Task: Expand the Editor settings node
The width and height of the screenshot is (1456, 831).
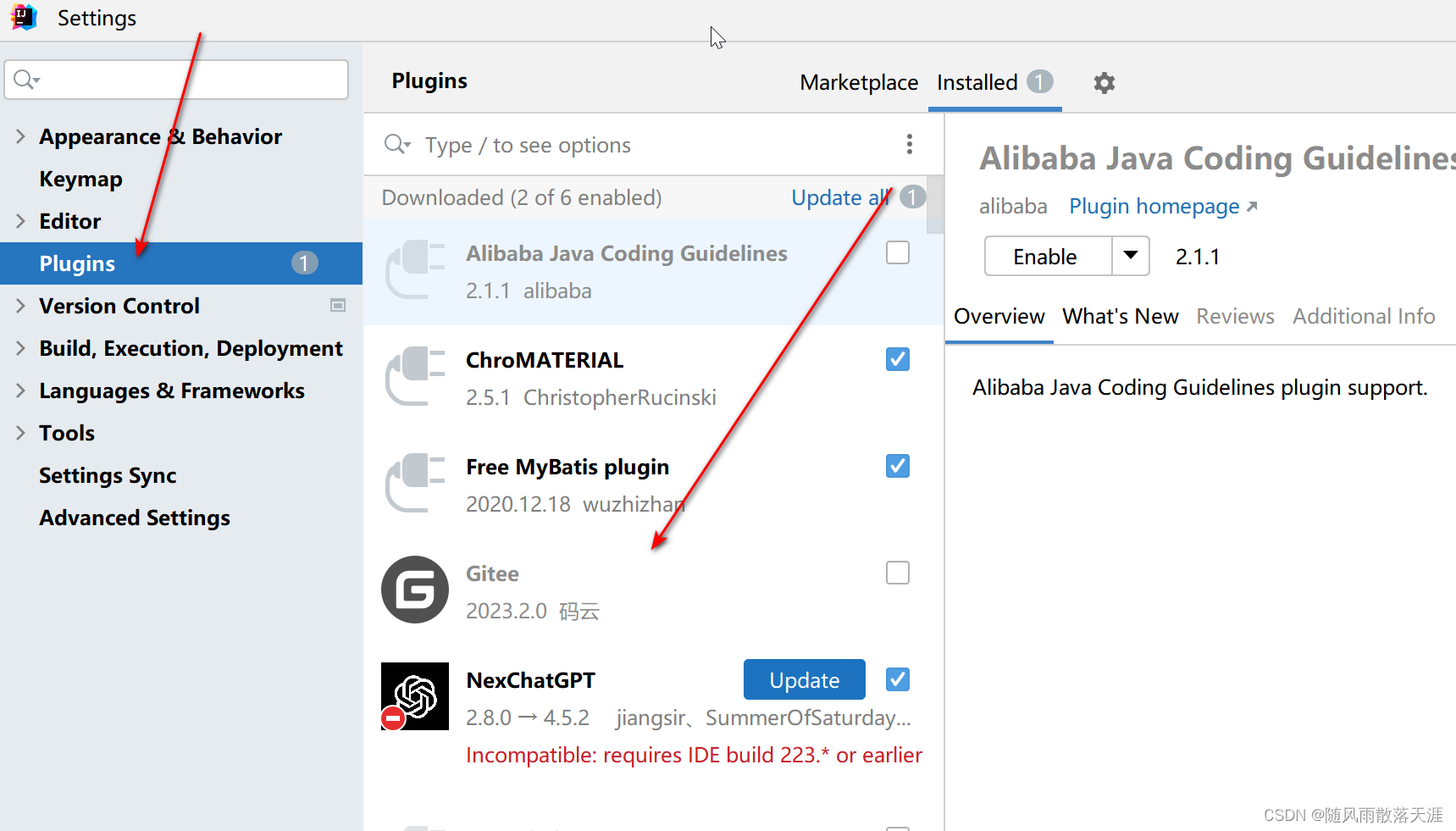Action: 20,221
